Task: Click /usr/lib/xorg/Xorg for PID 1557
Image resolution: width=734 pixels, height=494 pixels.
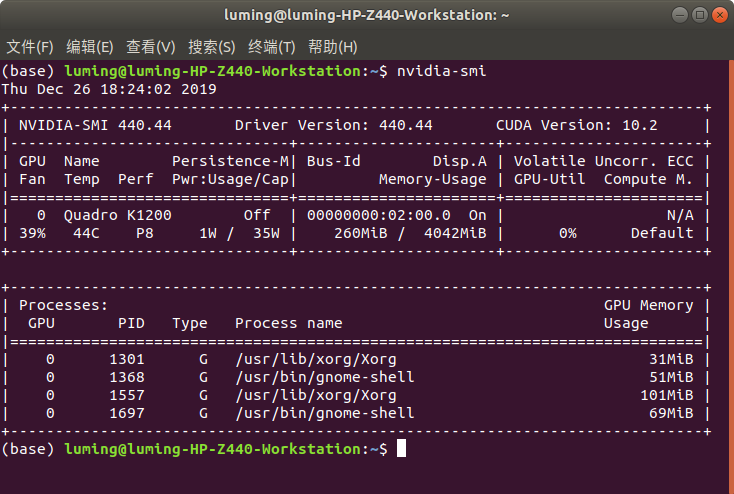Action: point(316,395)
